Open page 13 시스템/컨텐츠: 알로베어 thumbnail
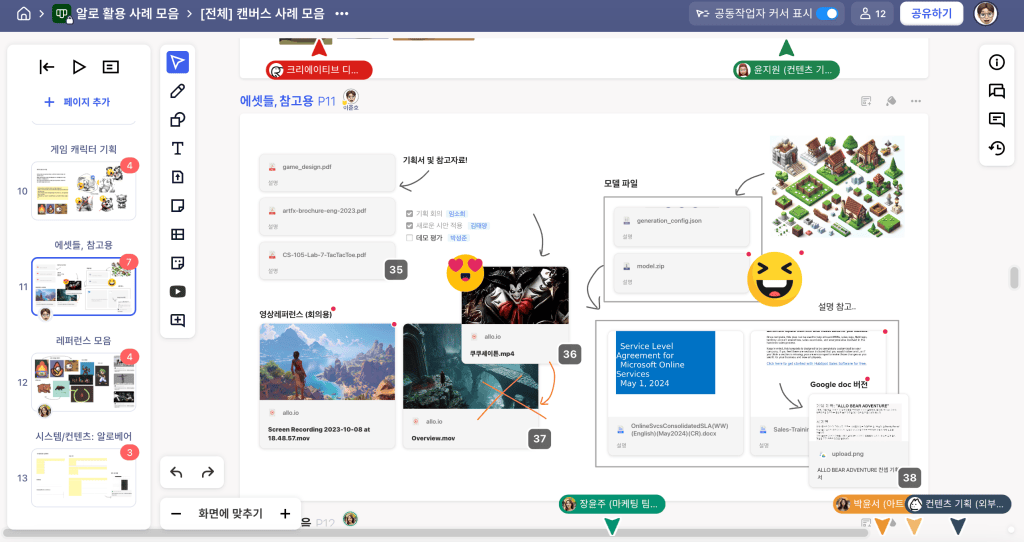The height and width of the screenshot is (542, 1024). click(x=84, y=477)
